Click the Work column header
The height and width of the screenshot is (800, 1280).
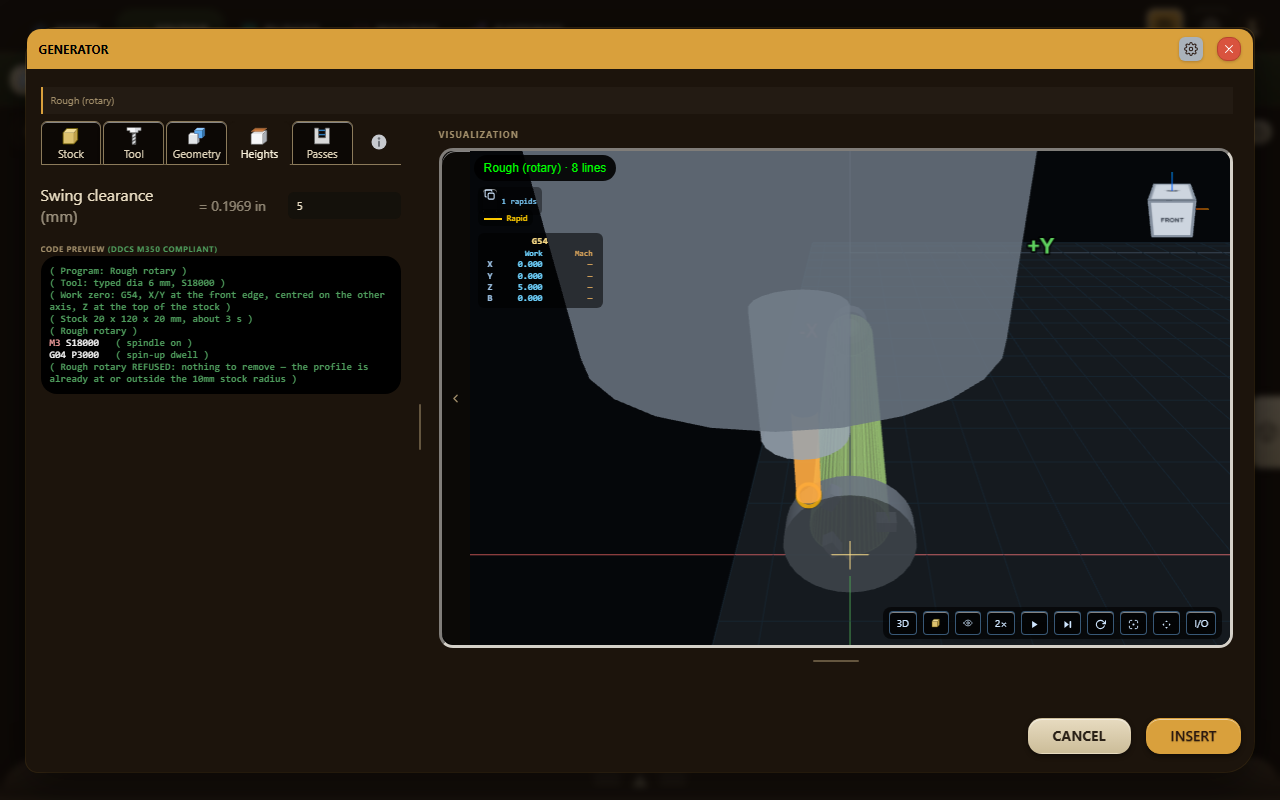534,253
